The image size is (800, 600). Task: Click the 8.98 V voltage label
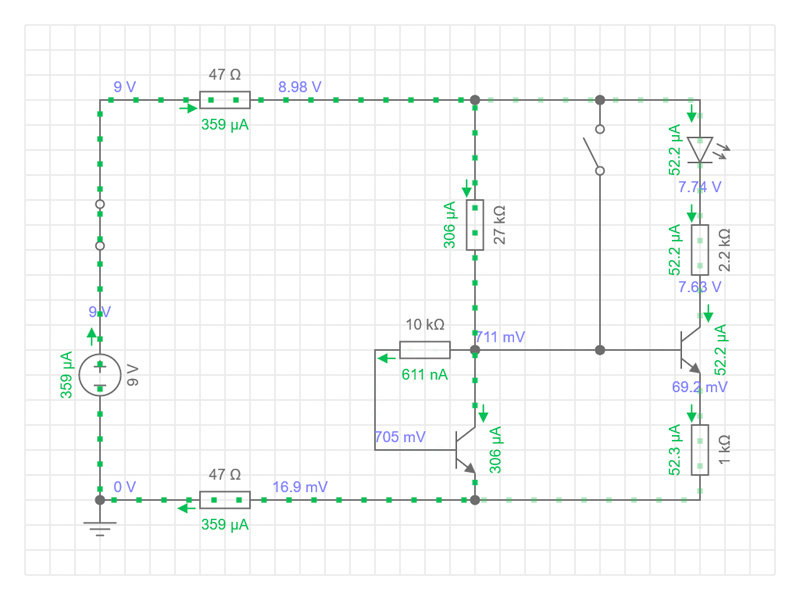pos(300,87)
